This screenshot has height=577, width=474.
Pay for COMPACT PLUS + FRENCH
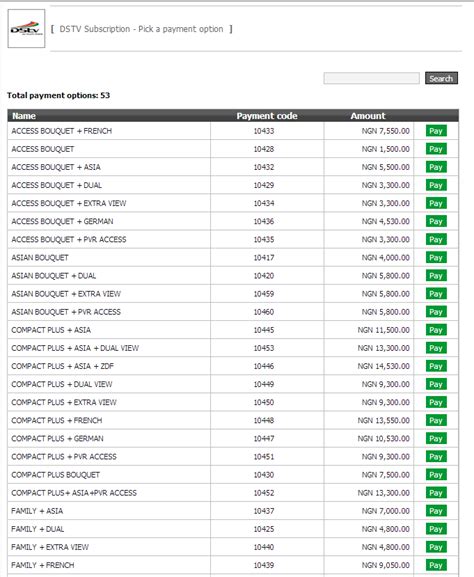point(436,420)
